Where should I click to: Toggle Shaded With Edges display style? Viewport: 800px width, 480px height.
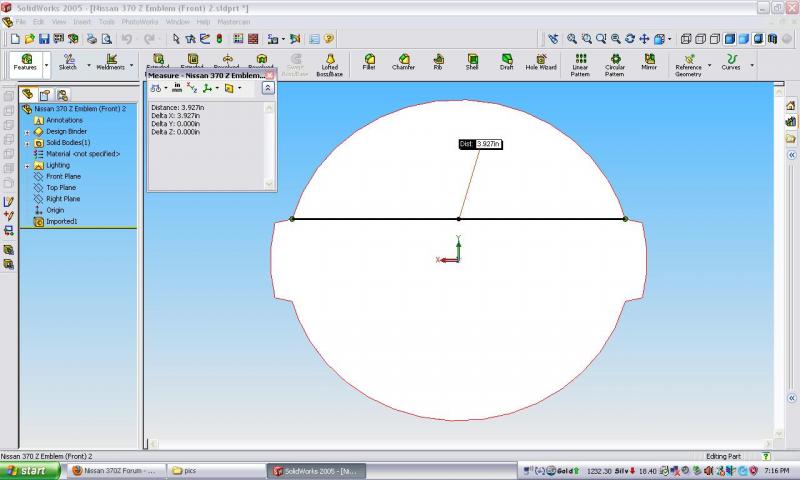[730, 39]
